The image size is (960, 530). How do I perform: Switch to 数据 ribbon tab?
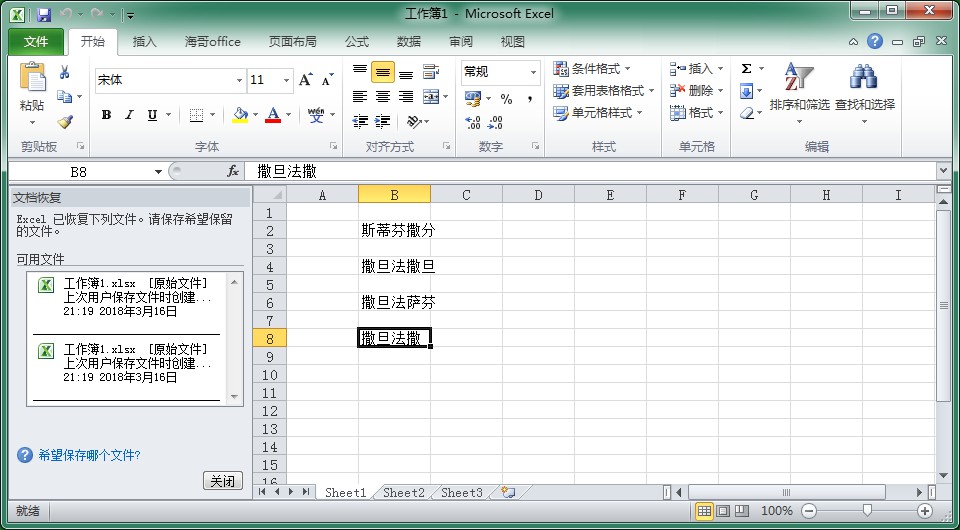point(408,42)
